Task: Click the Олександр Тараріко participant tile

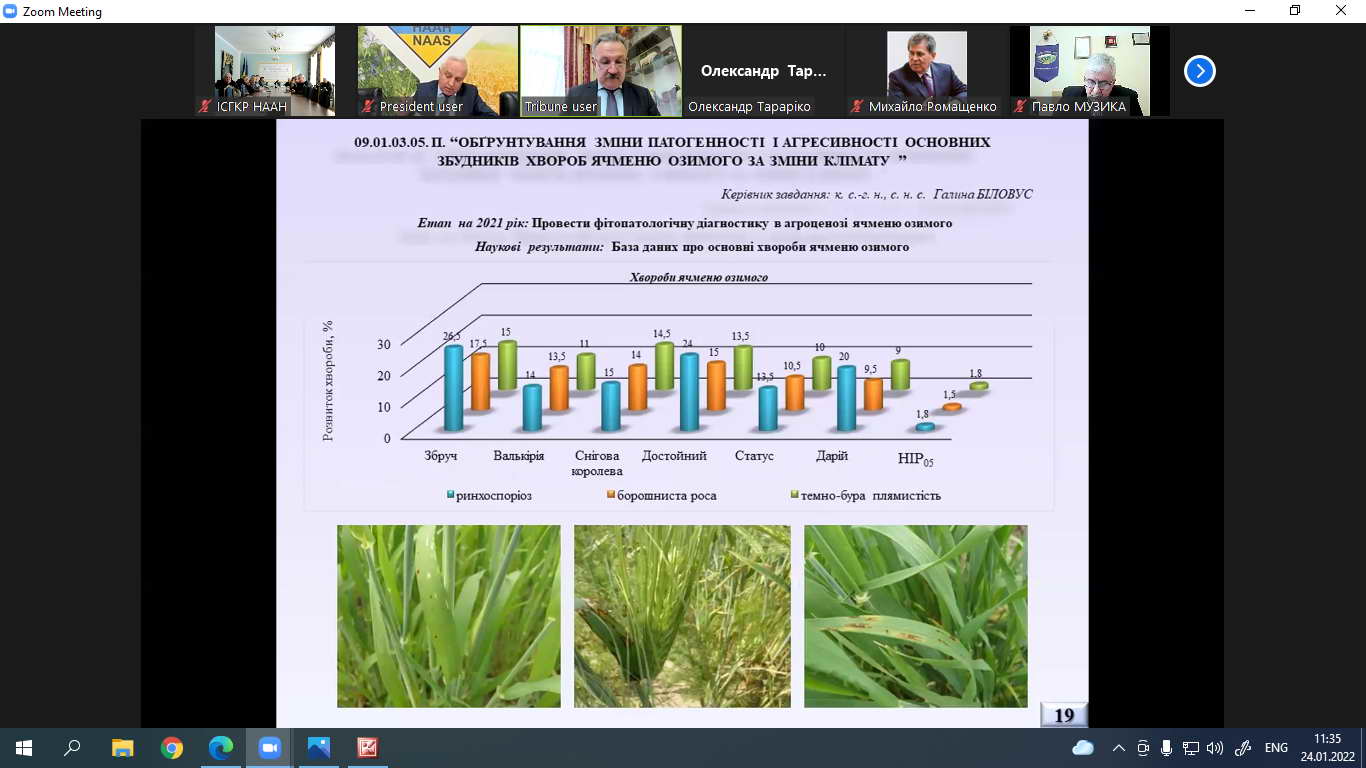Action: (x=764, y=70)
